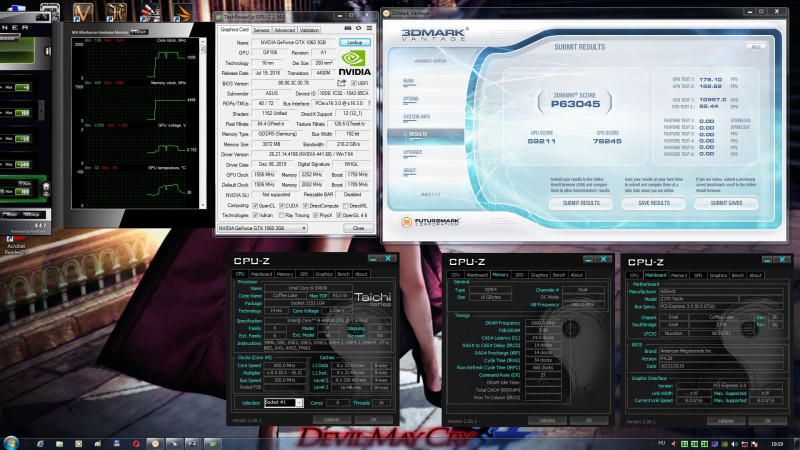This screenshot has width=800, height=450.
Task: Toggle the Vulkan checkbox
Action: (x=255, y=215)
